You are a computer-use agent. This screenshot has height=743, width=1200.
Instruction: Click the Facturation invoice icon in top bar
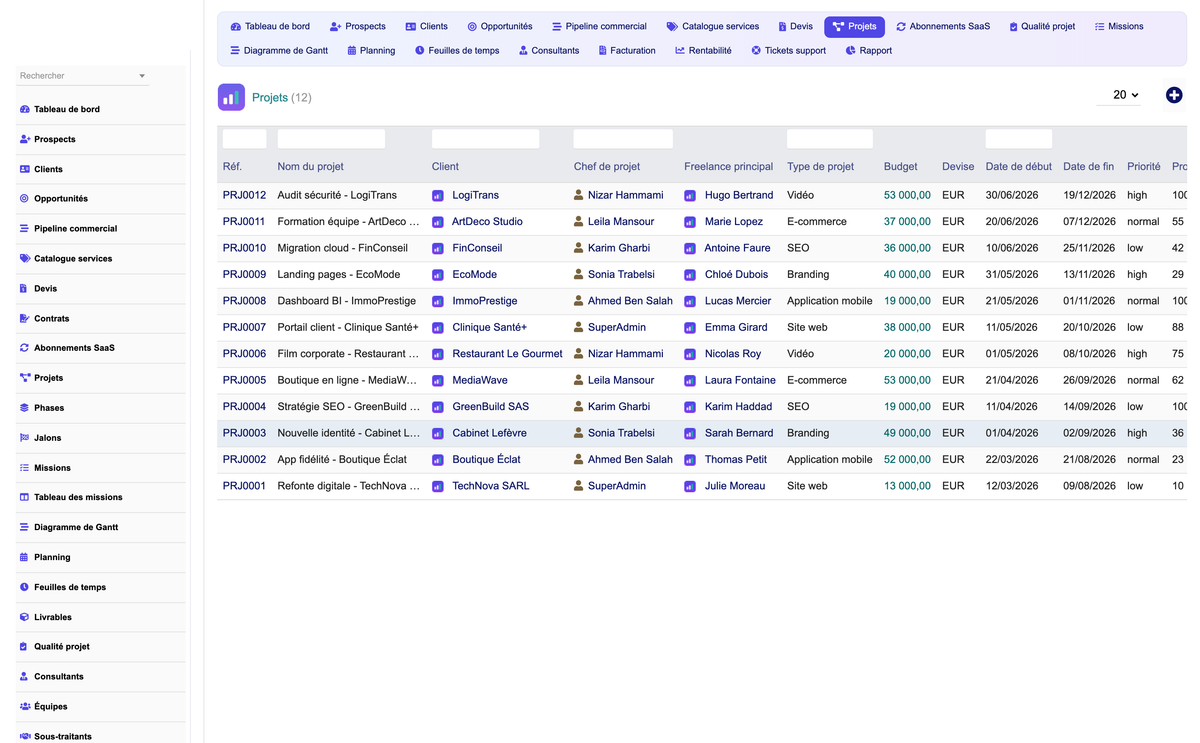[602, 50]
